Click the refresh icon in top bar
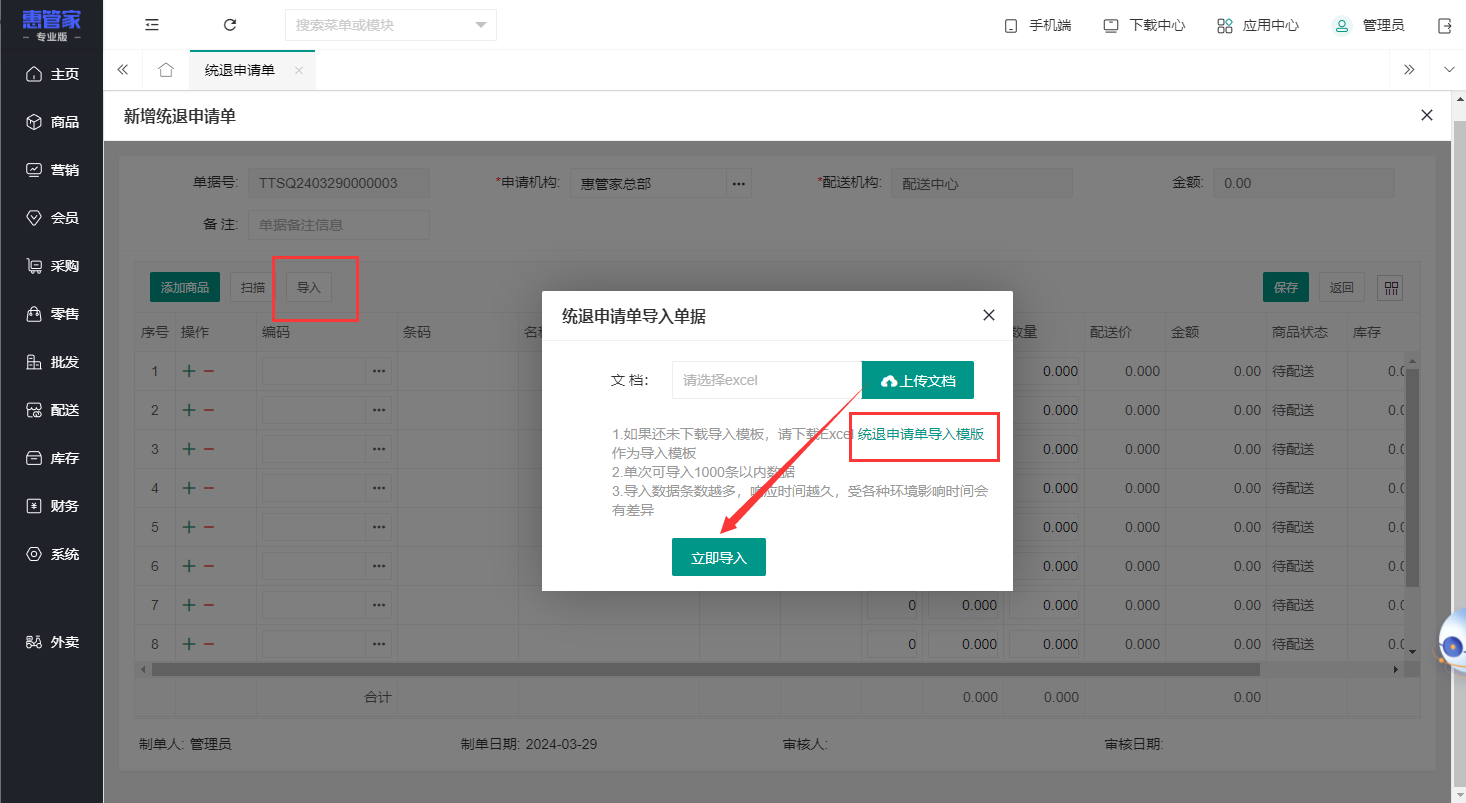The image size is (1466, 803). pos(230,25)
